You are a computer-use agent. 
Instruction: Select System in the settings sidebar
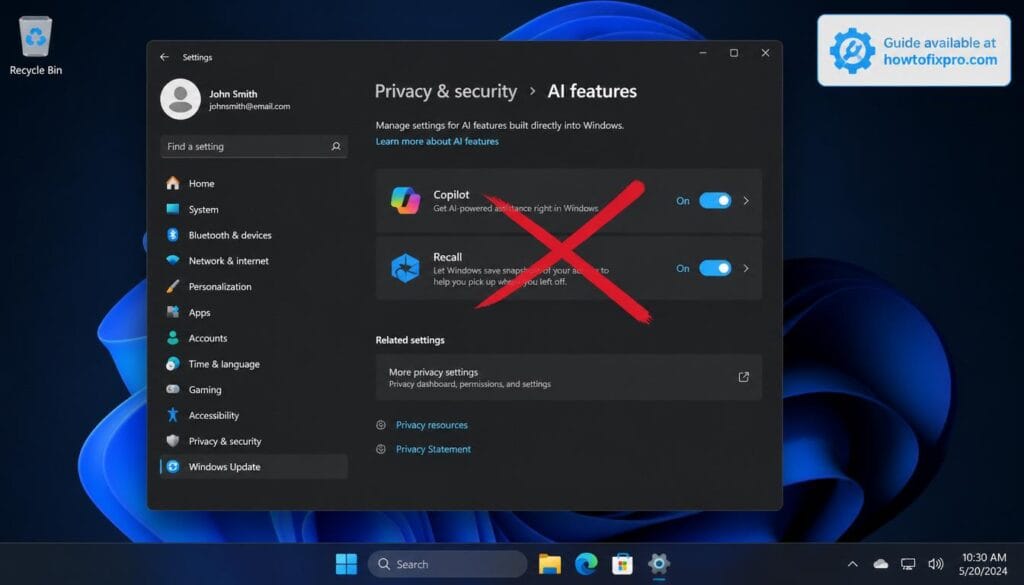(253, 209)
